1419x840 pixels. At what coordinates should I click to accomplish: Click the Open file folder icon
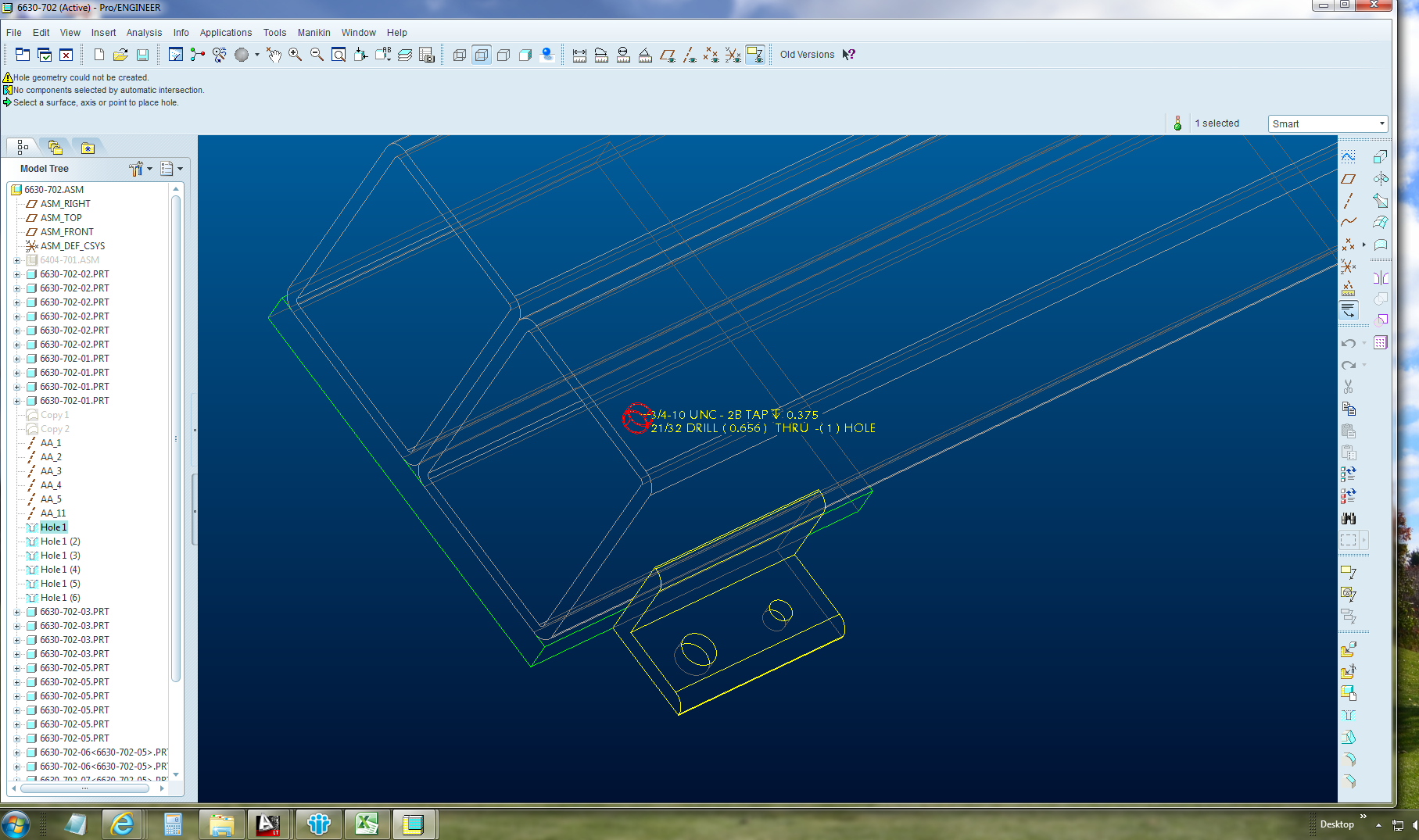[120, 55]
